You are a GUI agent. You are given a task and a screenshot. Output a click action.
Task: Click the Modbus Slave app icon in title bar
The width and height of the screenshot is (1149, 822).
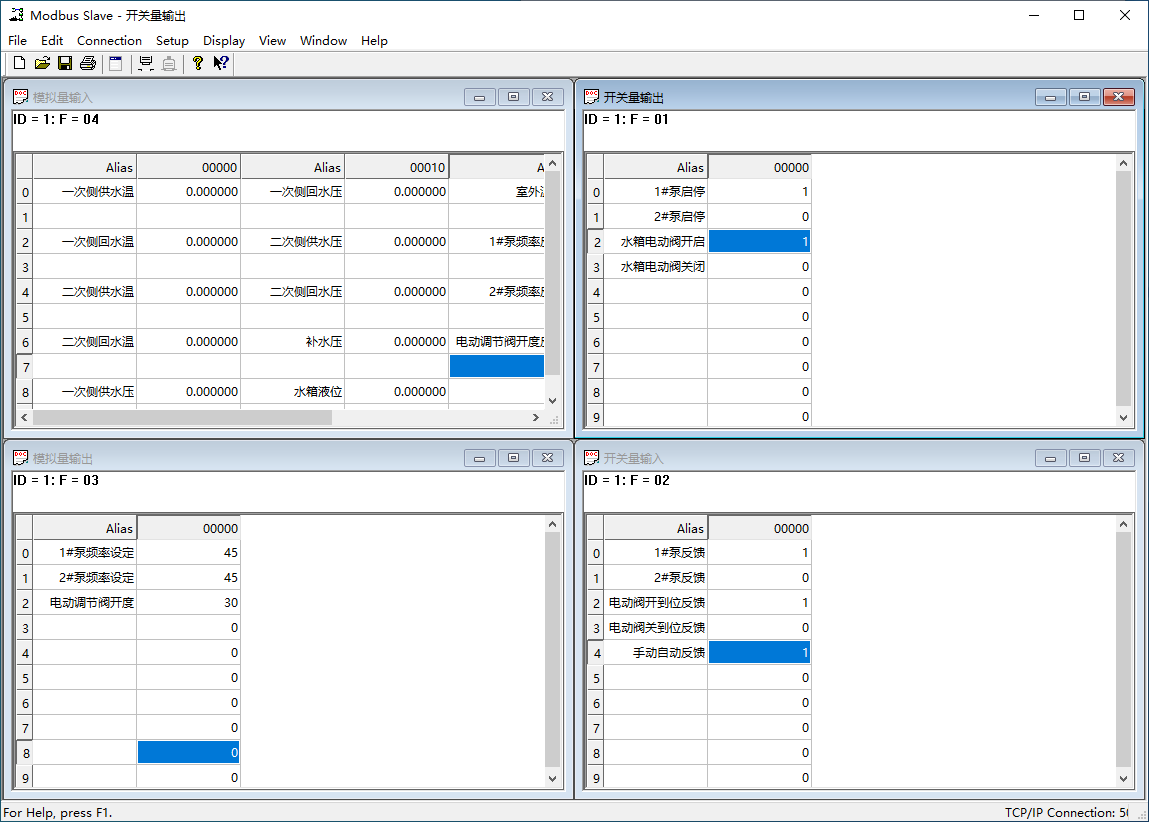point(16,15)
